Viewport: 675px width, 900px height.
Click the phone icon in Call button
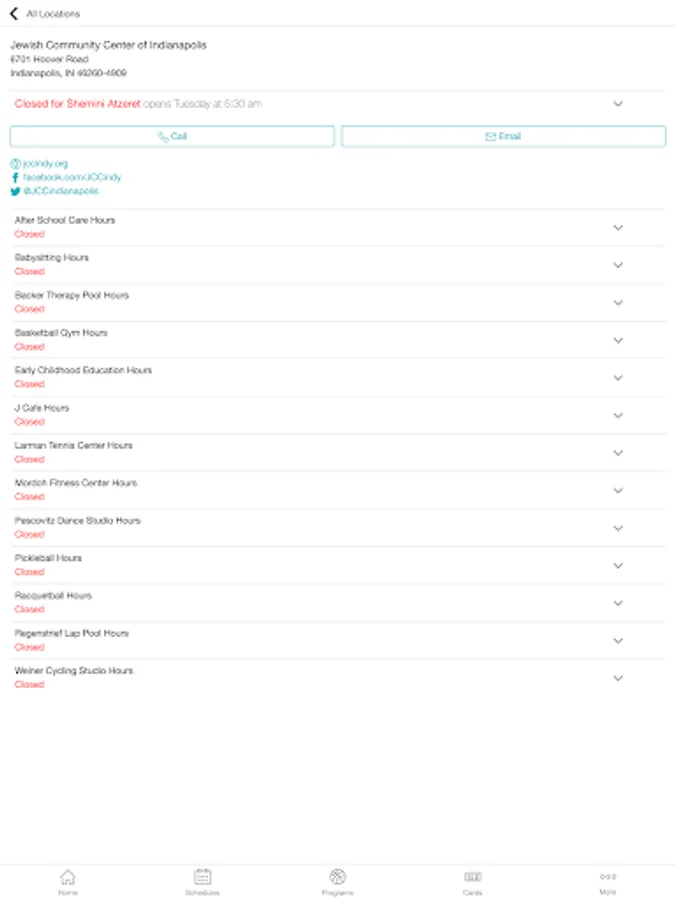[x=163, y=137]
